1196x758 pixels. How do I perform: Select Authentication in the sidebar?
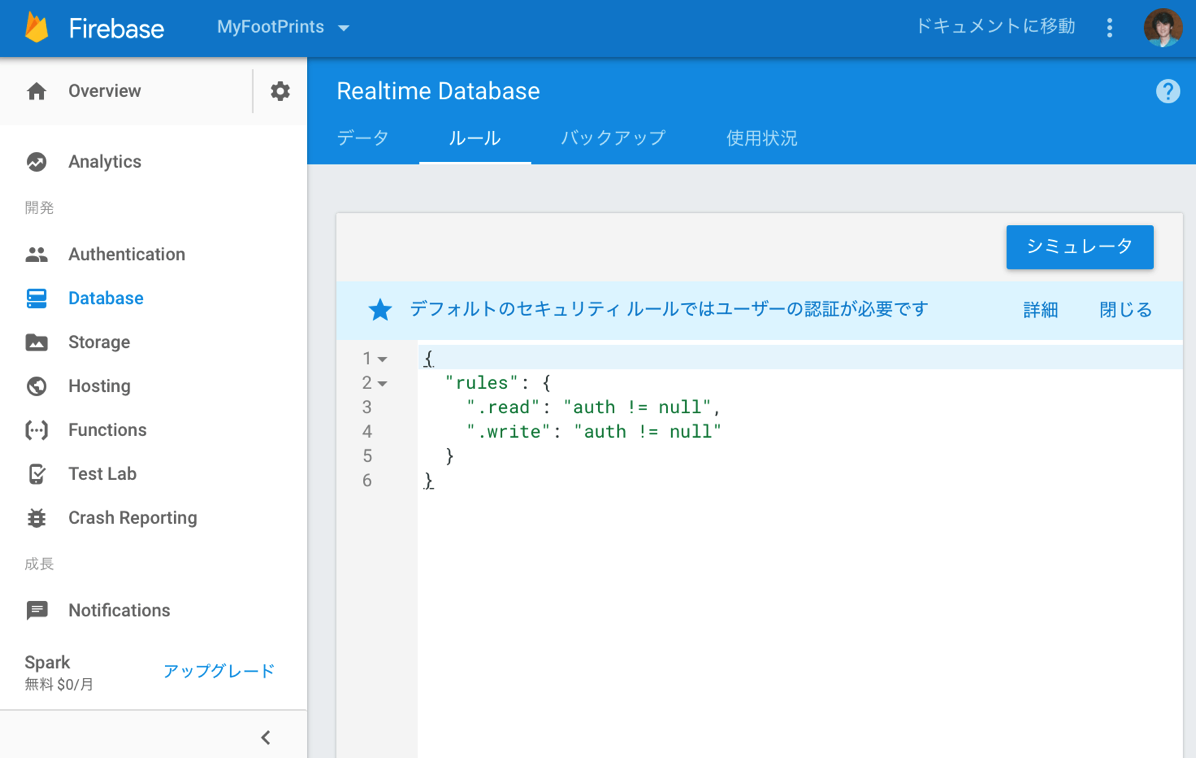point(126,254)
